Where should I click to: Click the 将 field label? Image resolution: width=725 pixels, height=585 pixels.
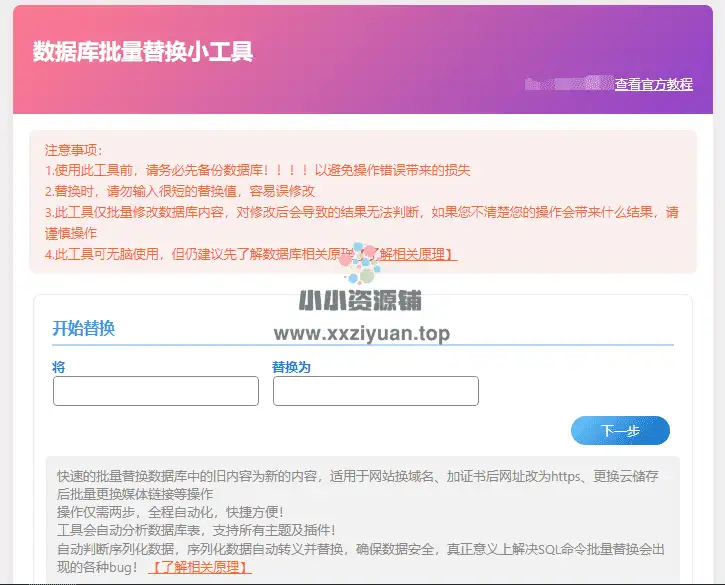[x=59, y=367]
